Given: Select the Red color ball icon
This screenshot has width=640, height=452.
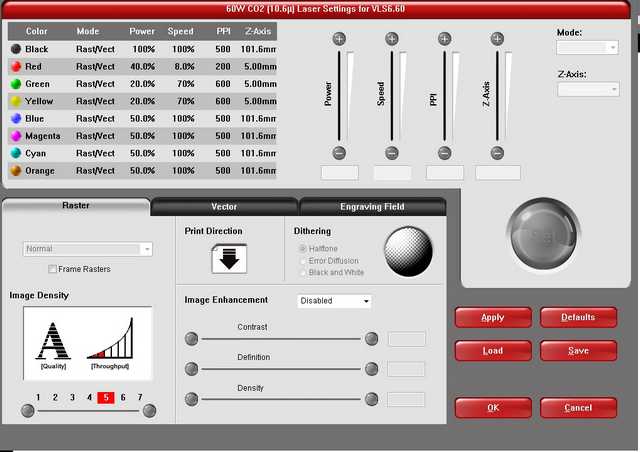Looking at the screenshot, I should coord(16,67).
